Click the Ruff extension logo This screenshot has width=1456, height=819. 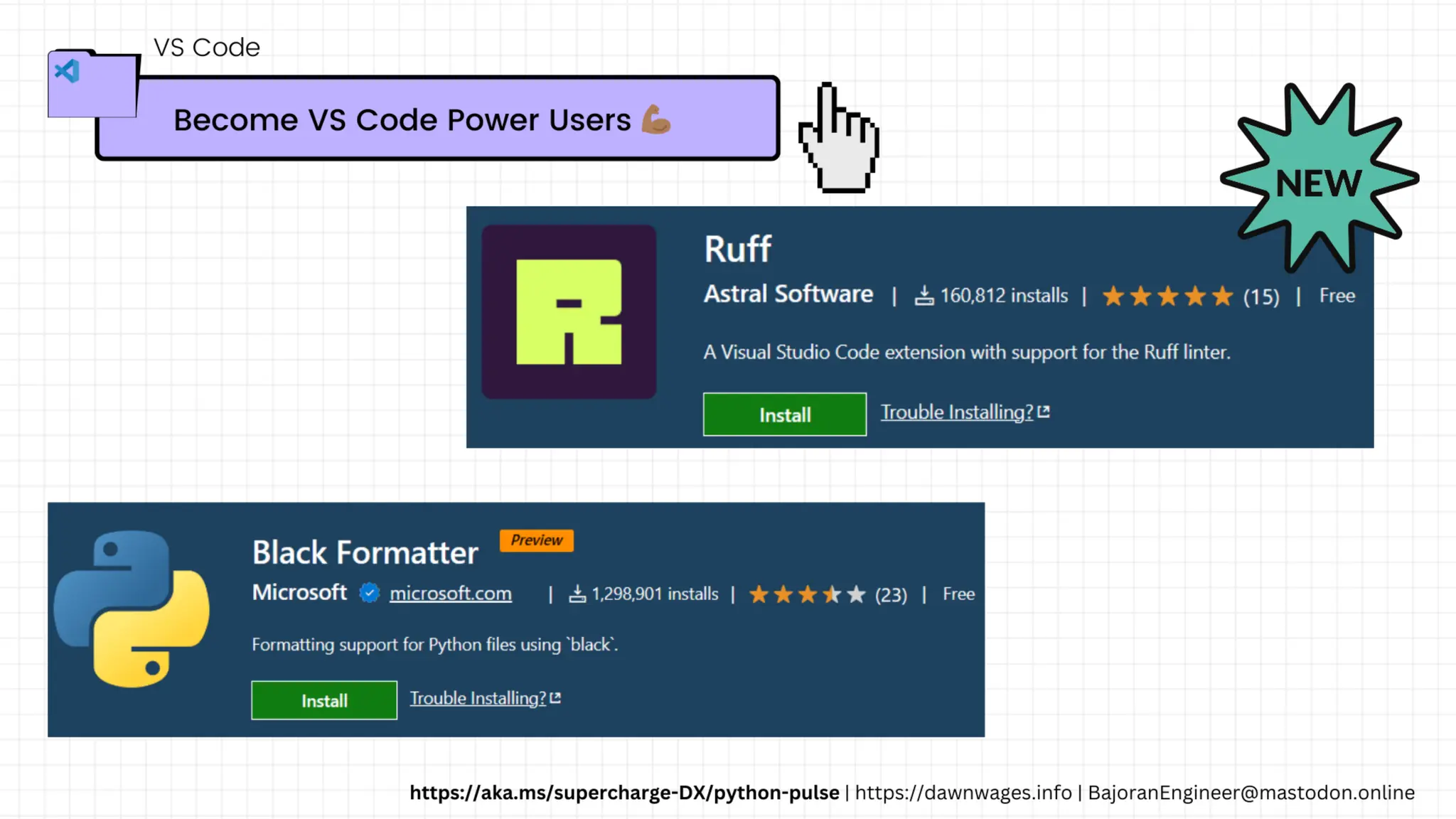(x=569, y=311)
